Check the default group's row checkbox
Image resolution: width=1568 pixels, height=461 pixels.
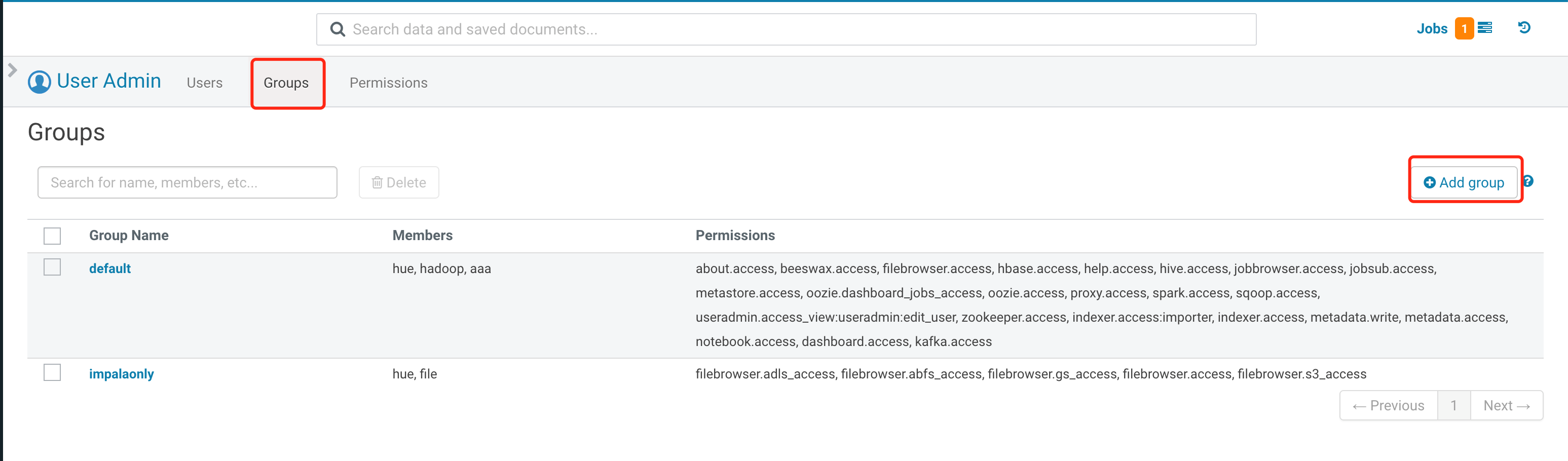coord(52,267)
